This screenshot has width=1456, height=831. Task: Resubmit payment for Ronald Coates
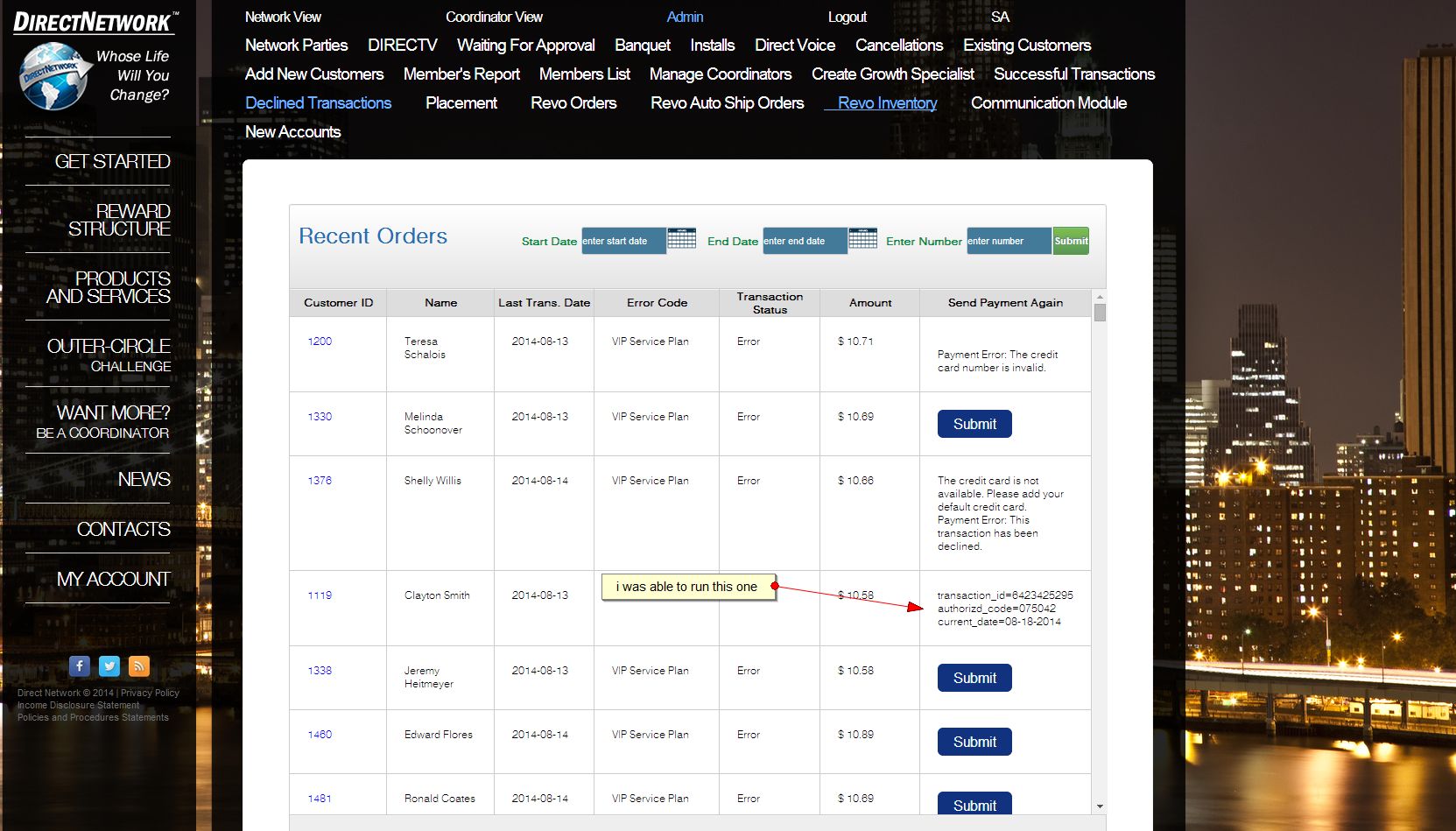click(x=974, y=804)
